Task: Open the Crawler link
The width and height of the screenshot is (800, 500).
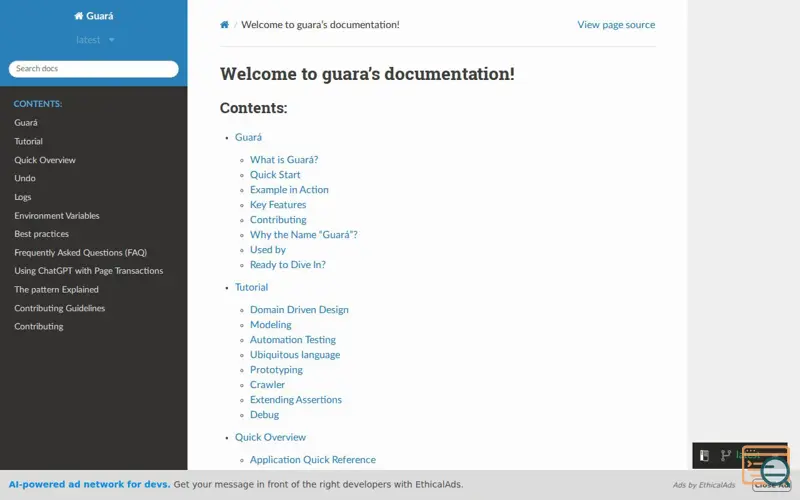Action: point(267,385)
